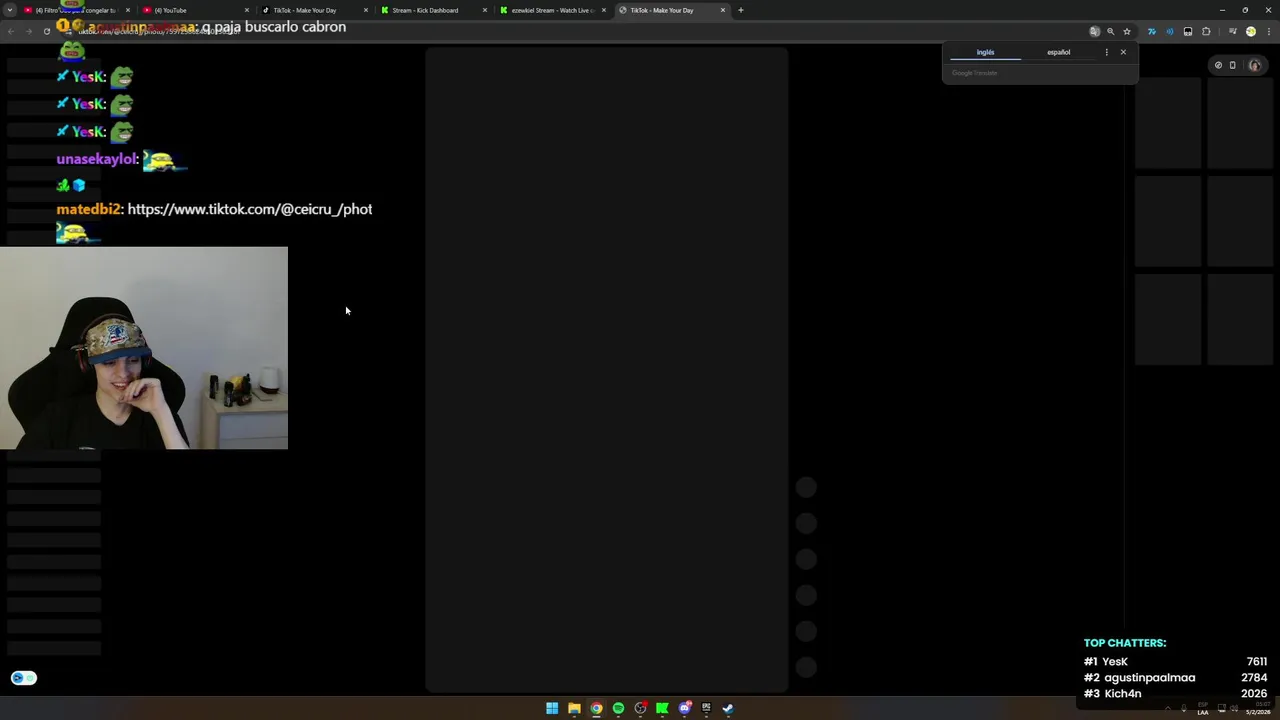The height and width of the screenshot is (720, 1280).
Task: Go back to the previous page
Action: [10, 31]
